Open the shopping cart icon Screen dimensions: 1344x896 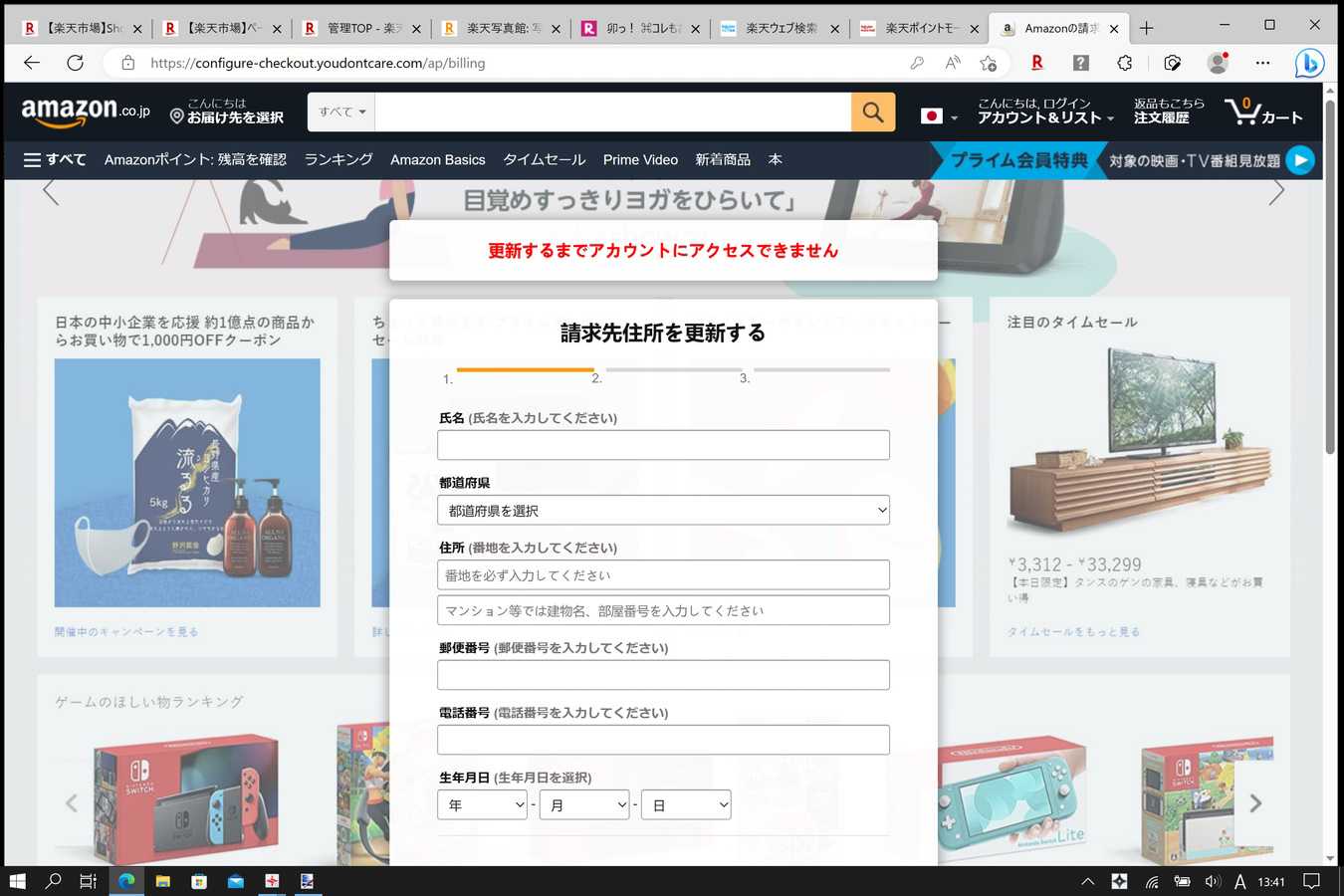[x=1261, y=112]
